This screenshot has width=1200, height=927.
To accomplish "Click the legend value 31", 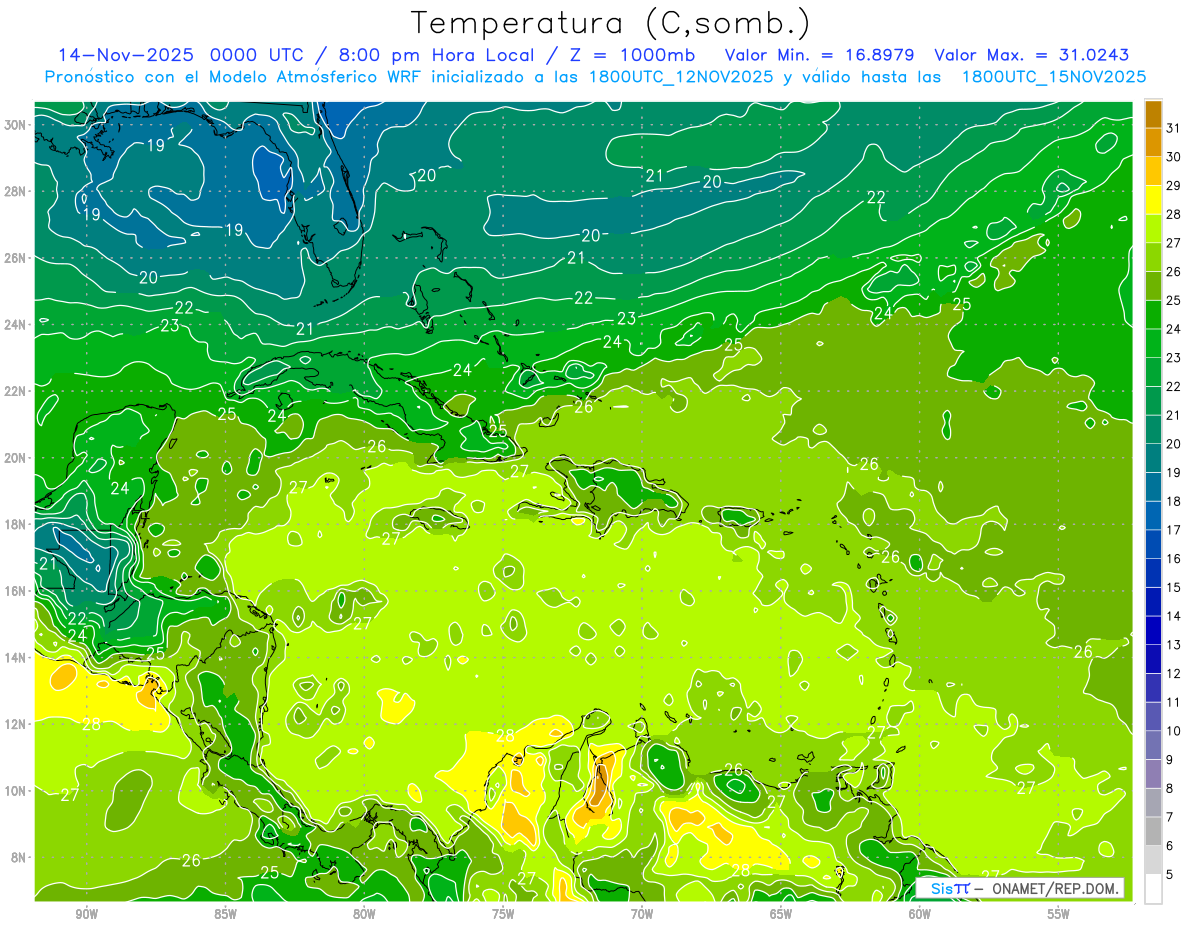I will 1173,127.
